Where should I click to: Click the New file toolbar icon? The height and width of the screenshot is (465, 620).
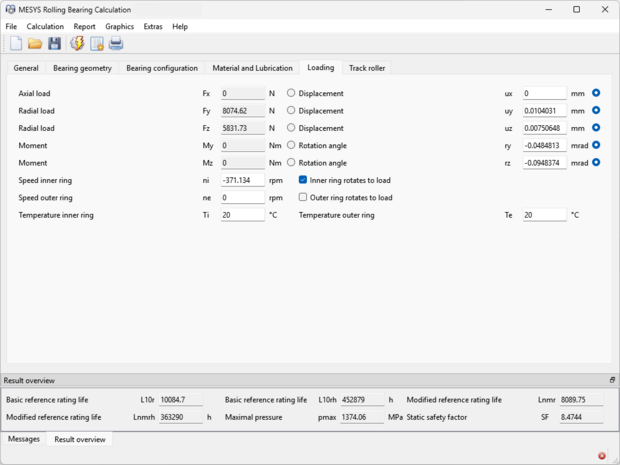point(16,43)
